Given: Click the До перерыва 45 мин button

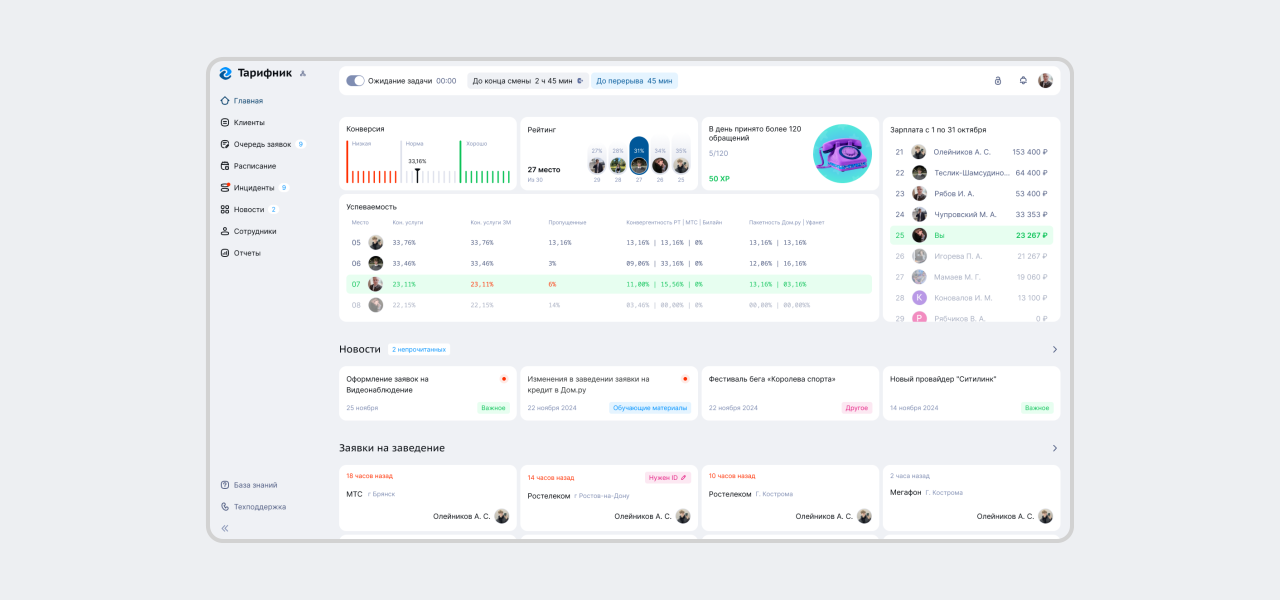Looking at the screenshot, I should pos(634,81).
